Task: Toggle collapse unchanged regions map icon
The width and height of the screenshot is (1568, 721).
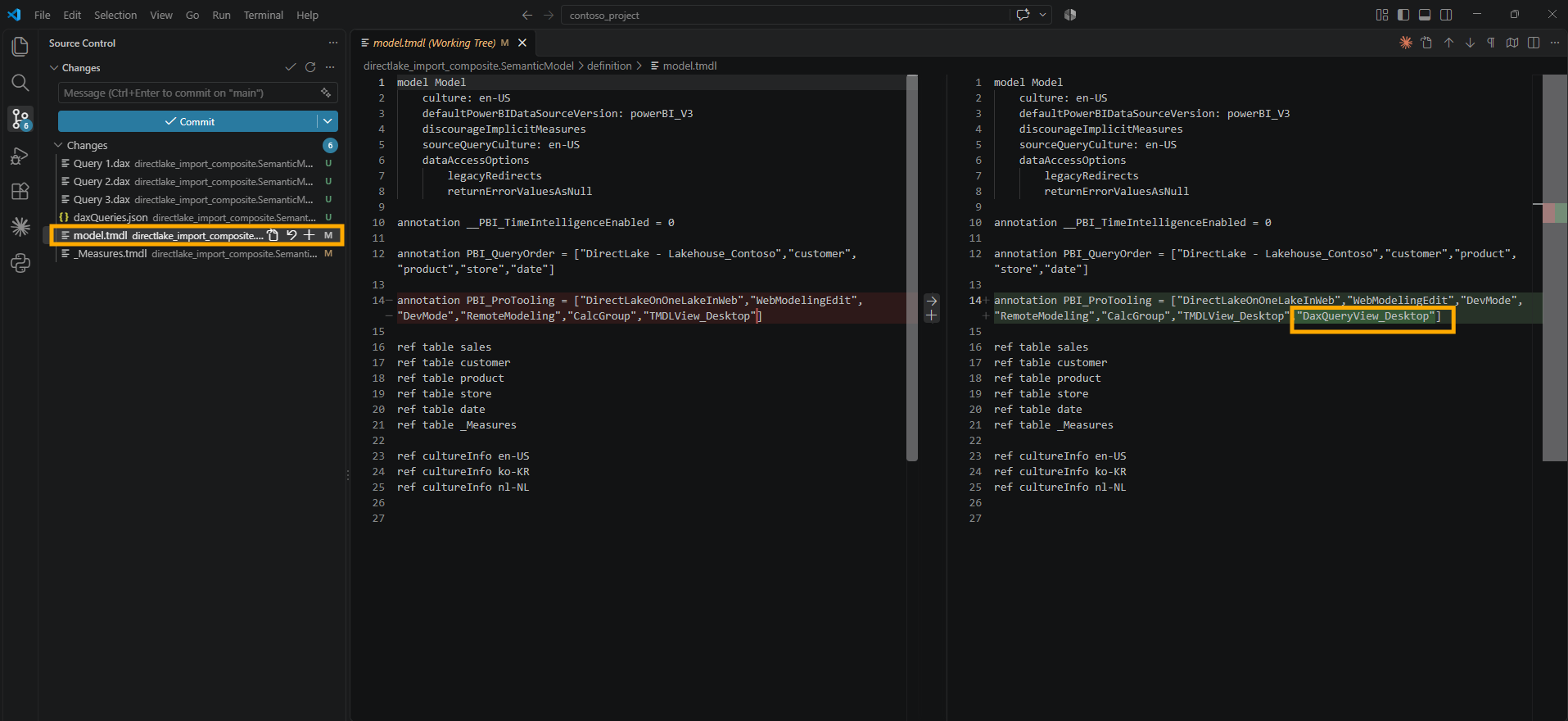Action: (1512, 43)
